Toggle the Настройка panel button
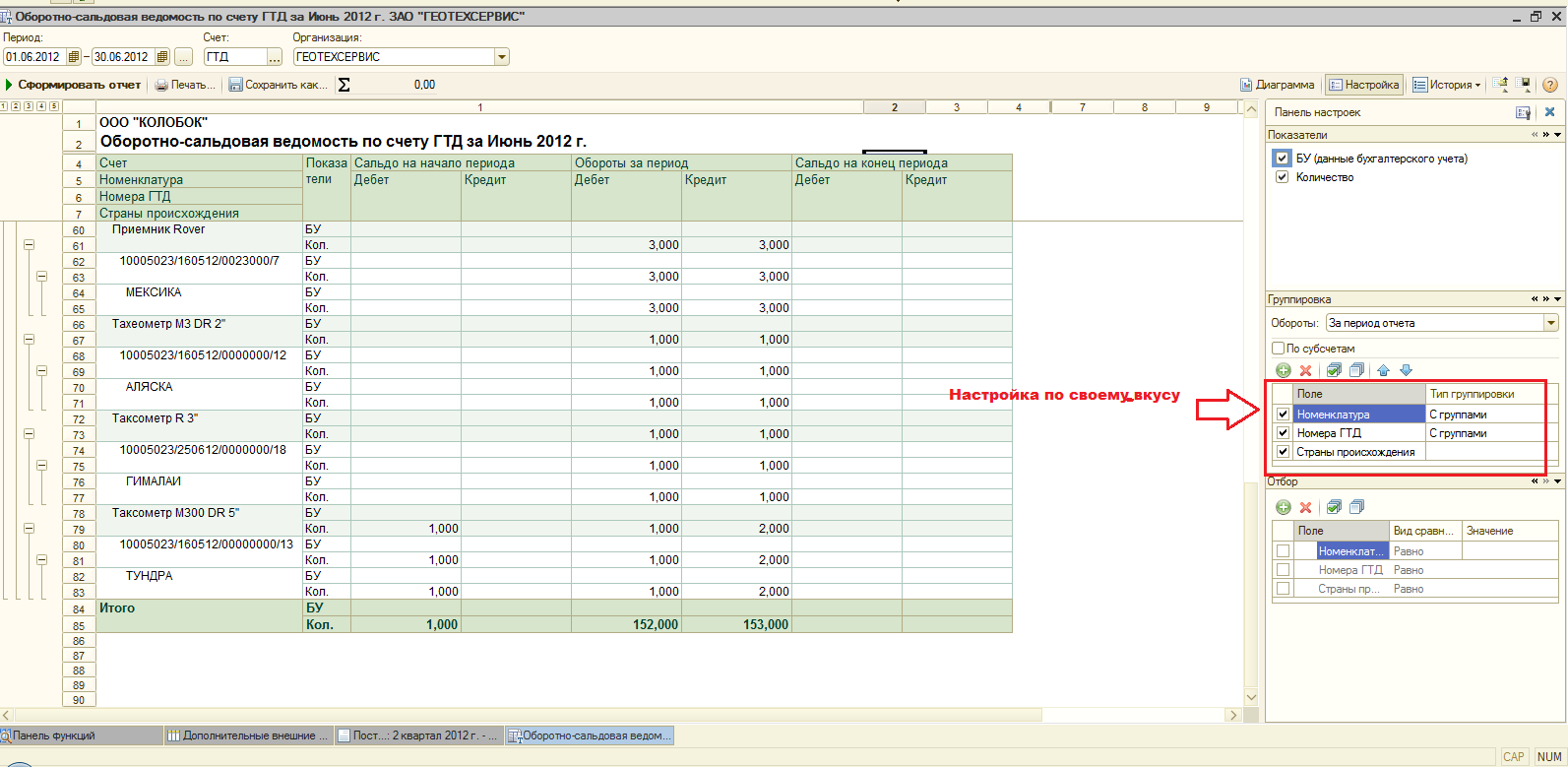 click(1364, 85)
